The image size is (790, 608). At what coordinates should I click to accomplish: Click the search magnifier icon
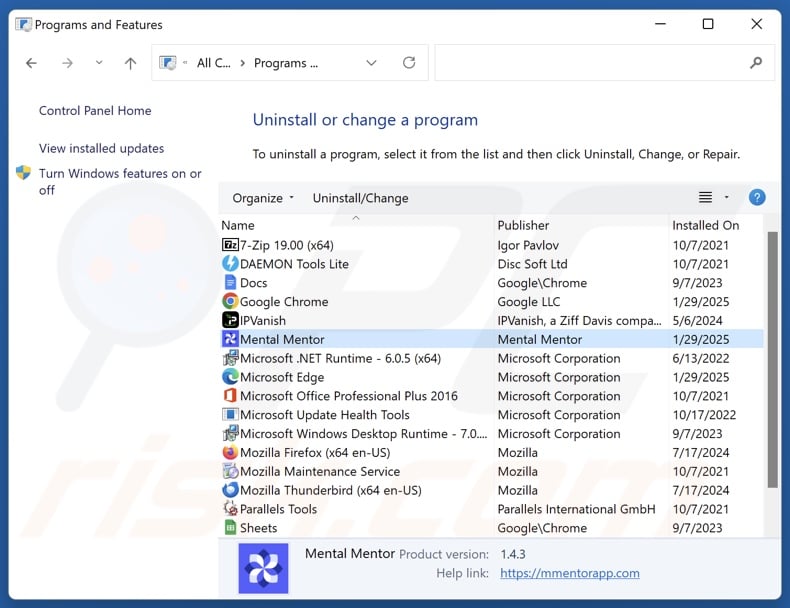click(x=756, y=63)
